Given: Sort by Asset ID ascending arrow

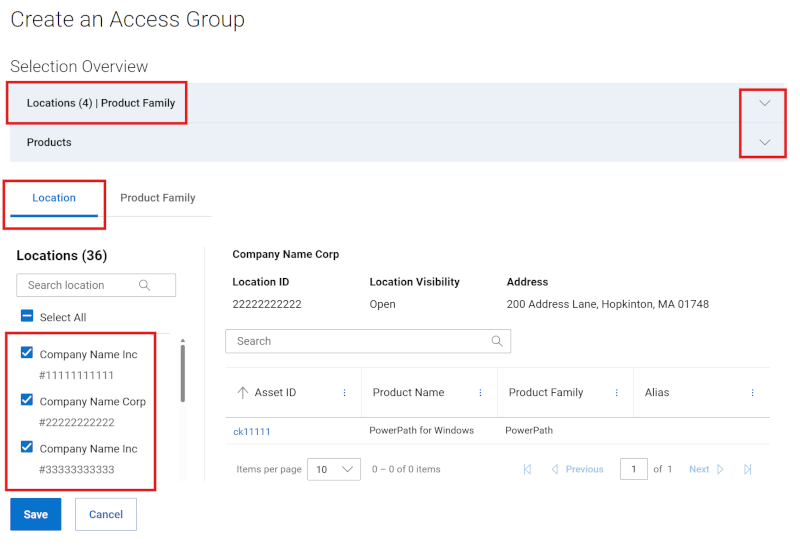Looking at the screenshot, I should (242, 393).
